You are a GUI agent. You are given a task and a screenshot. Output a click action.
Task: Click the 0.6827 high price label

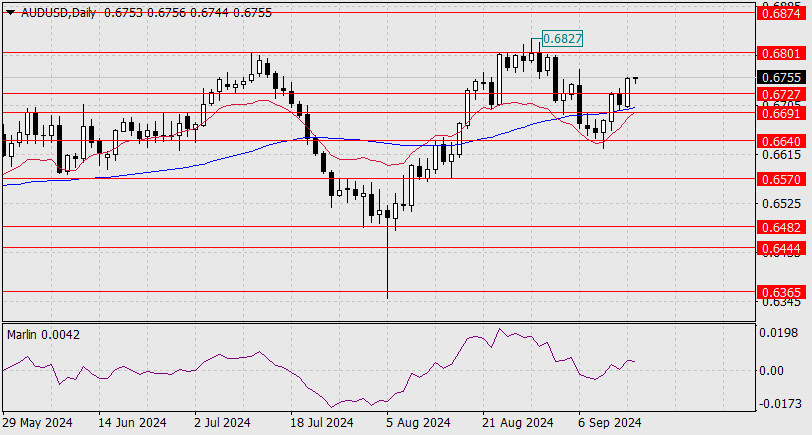click(562, 38)
